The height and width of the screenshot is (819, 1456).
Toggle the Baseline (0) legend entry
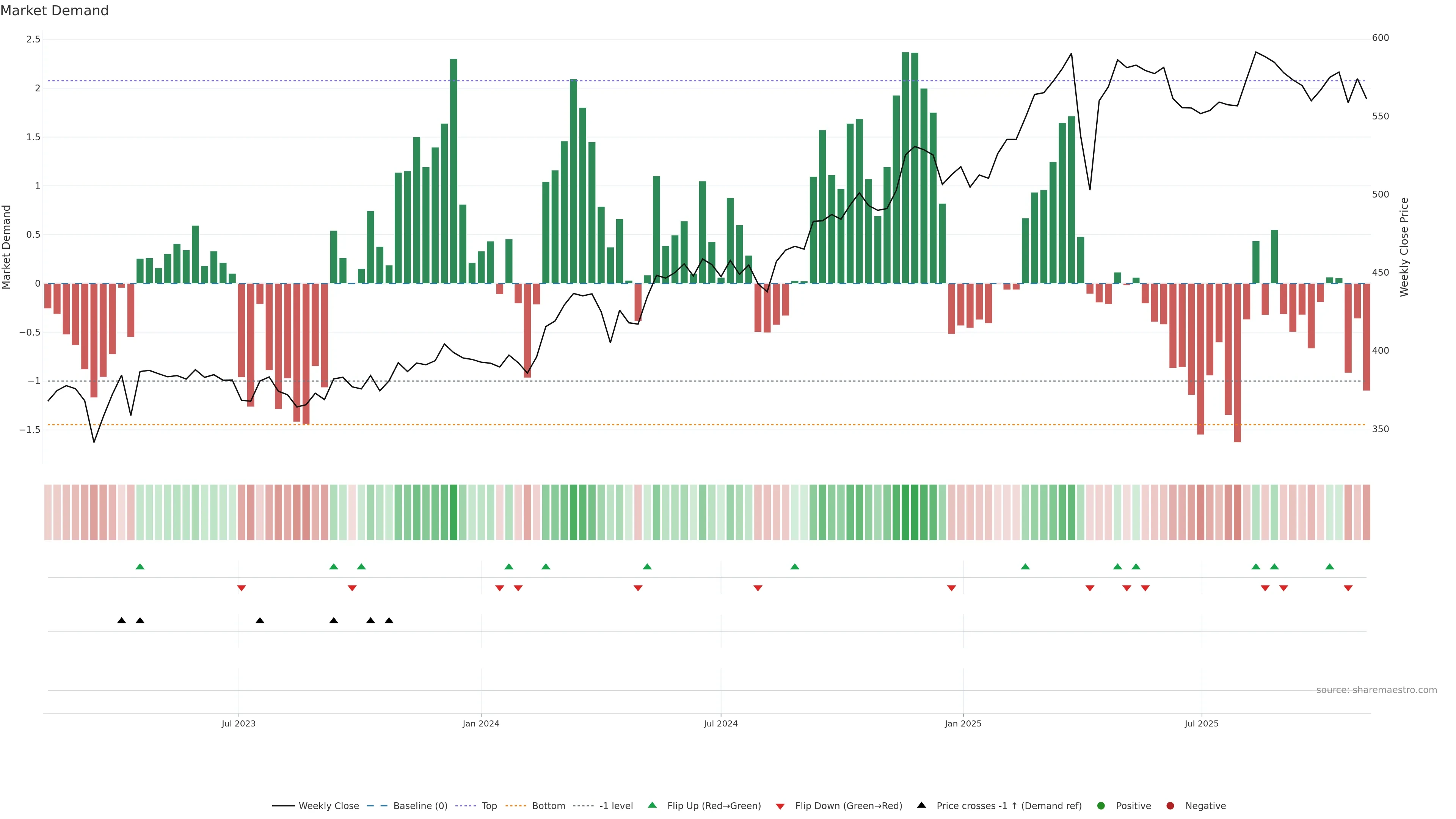(x=420, y=806)
